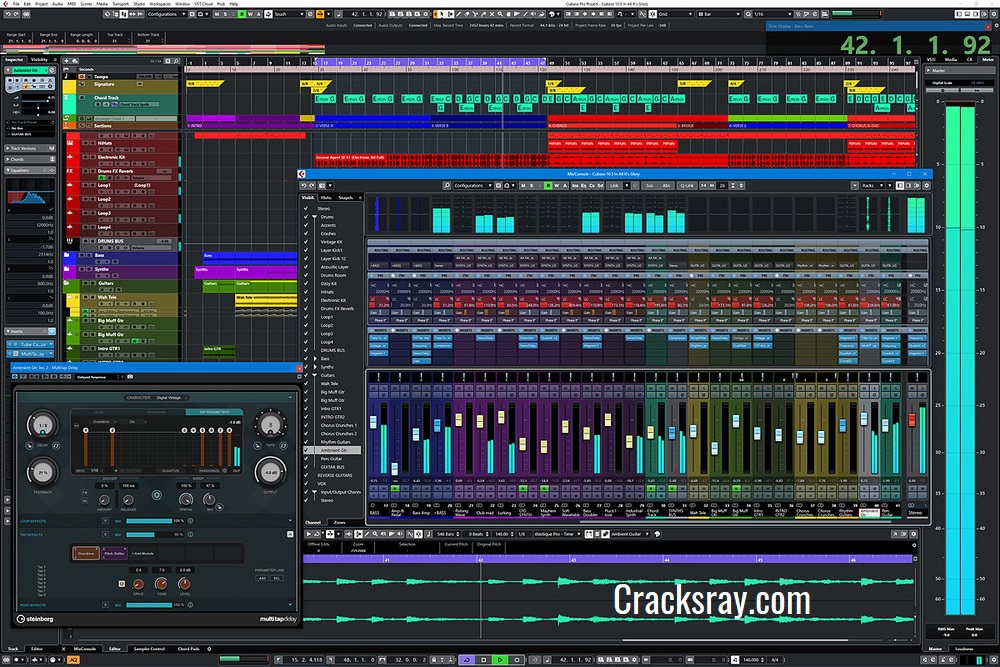Collapse the Drums folder in visibility list

click(x=314, y=217)
